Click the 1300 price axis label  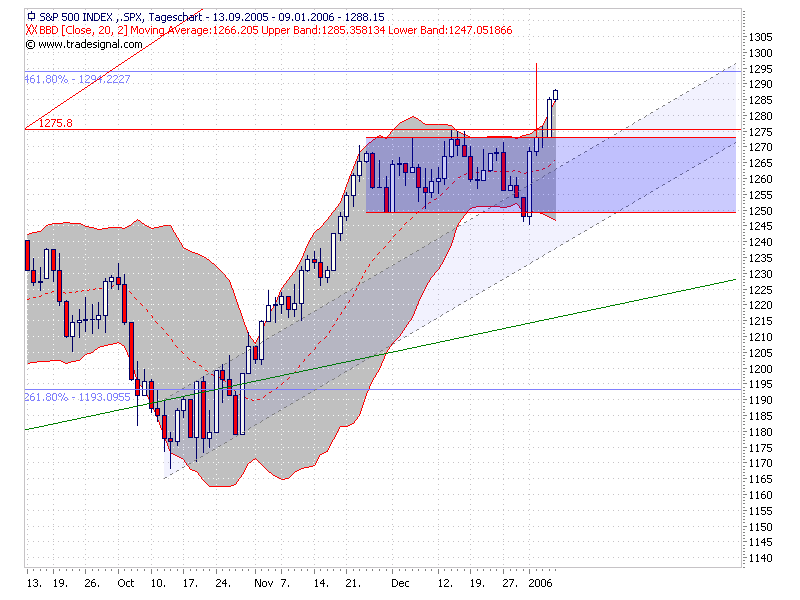pos(760,53)
